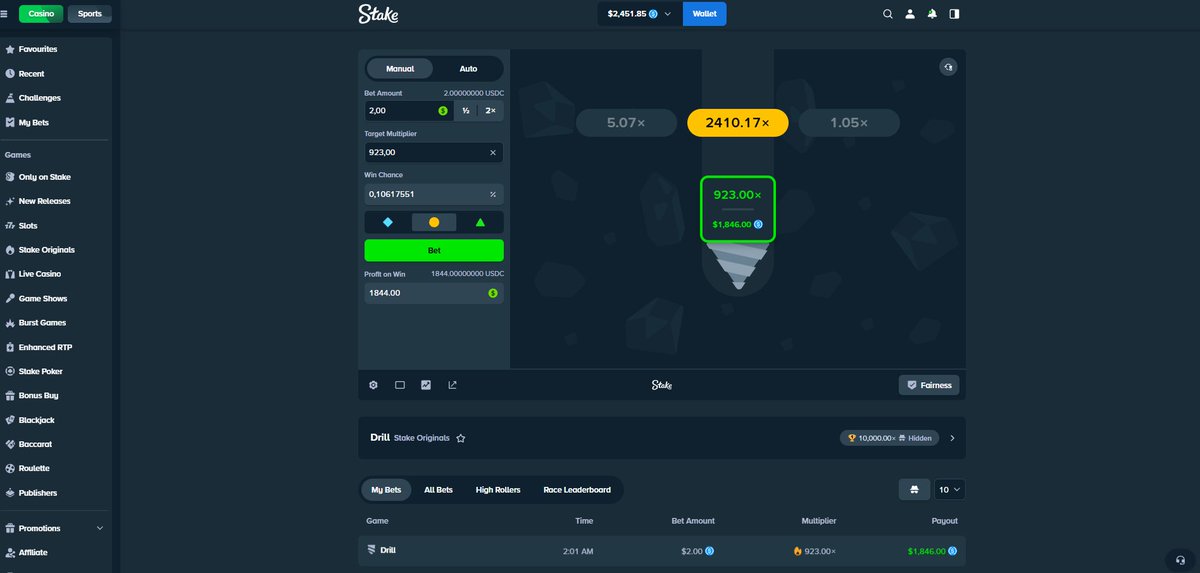This screenshot has width=1200, height=573.
Task: Add Drill to favourites with star
Action: tap(461, 438)
